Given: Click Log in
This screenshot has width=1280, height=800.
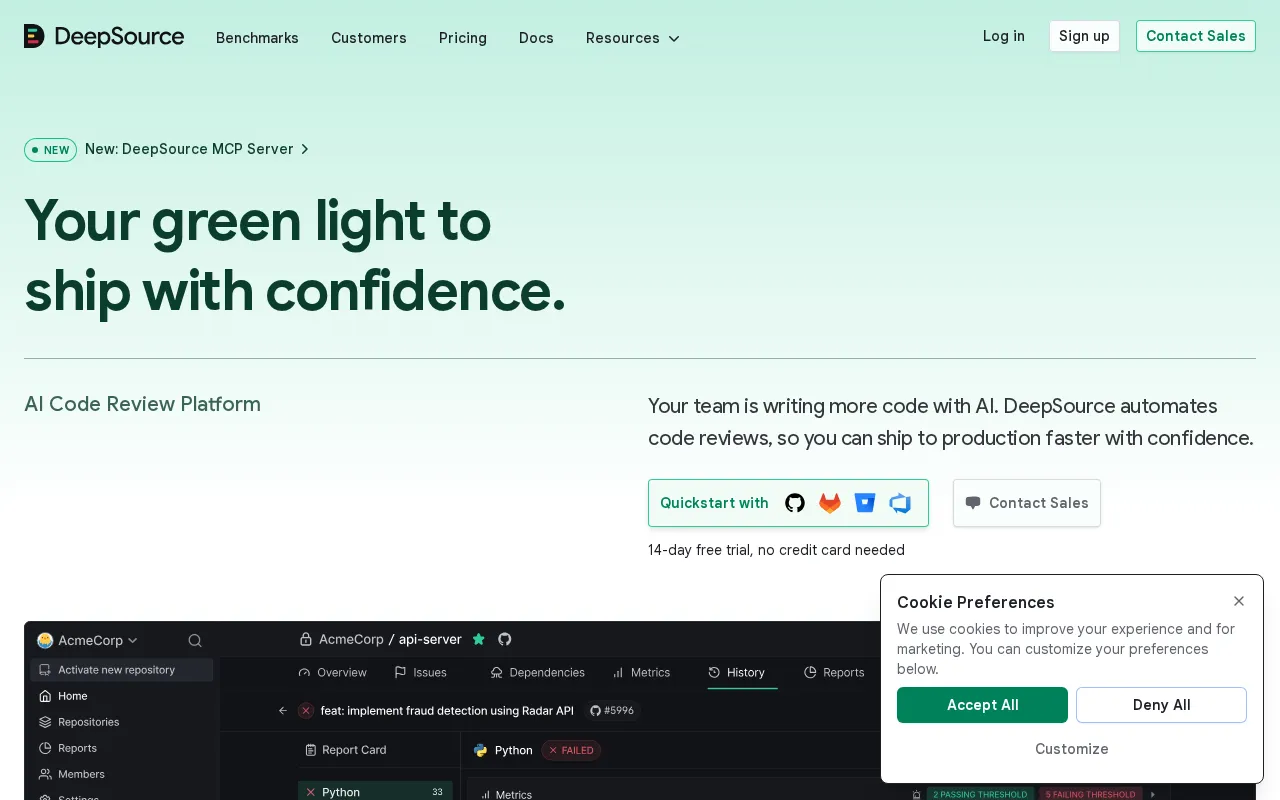Looking at the screenshot, I should point(1003,36).
